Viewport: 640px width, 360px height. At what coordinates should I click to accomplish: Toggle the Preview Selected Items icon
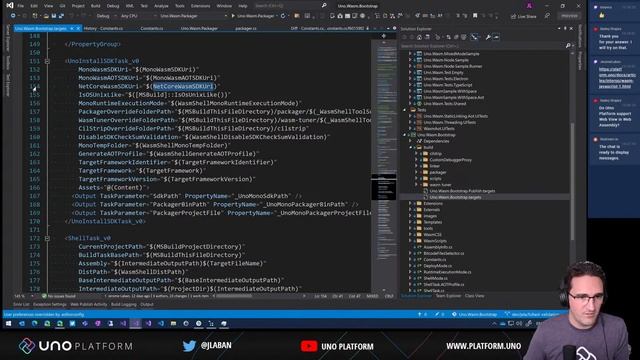496,37
